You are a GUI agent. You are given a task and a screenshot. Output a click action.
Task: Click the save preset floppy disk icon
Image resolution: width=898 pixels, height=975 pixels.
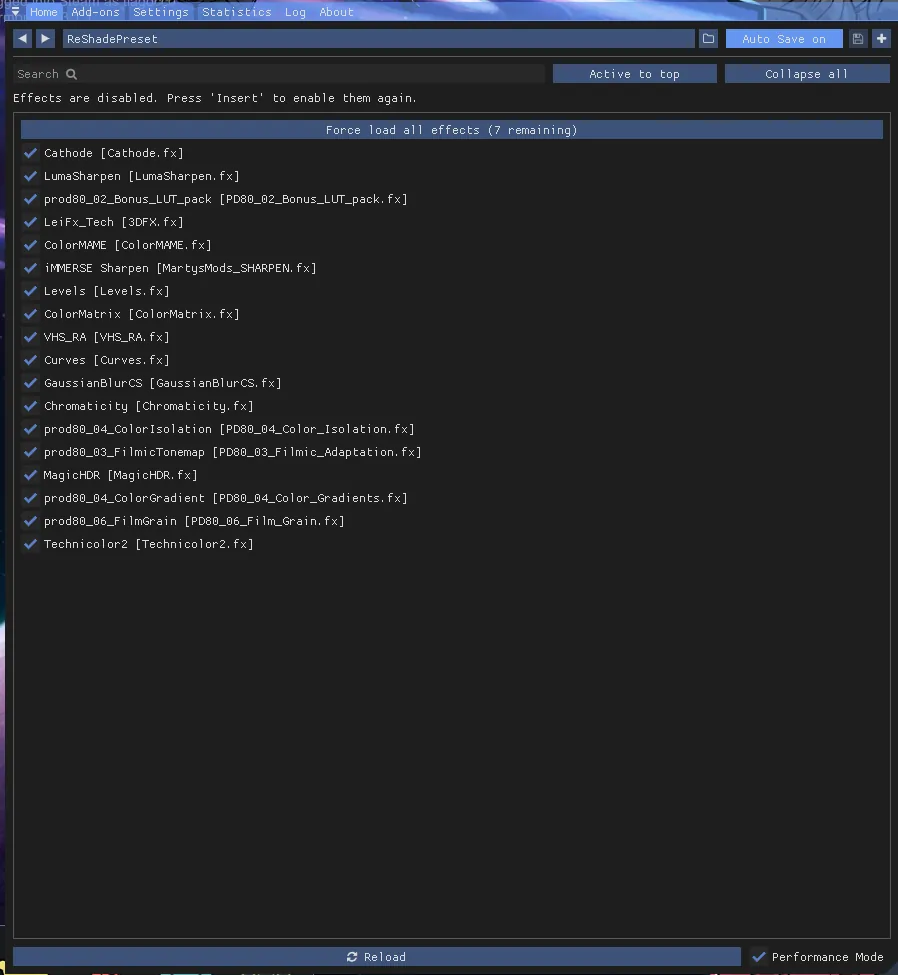858,39
